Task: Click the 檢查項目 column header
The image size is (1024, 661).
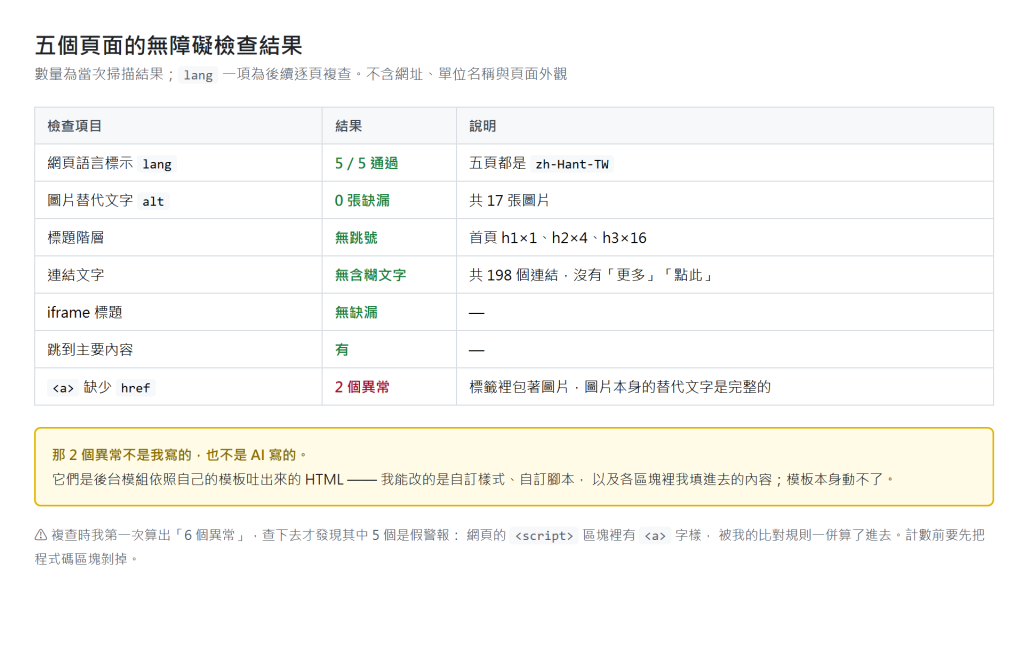Action: [74, 126]
